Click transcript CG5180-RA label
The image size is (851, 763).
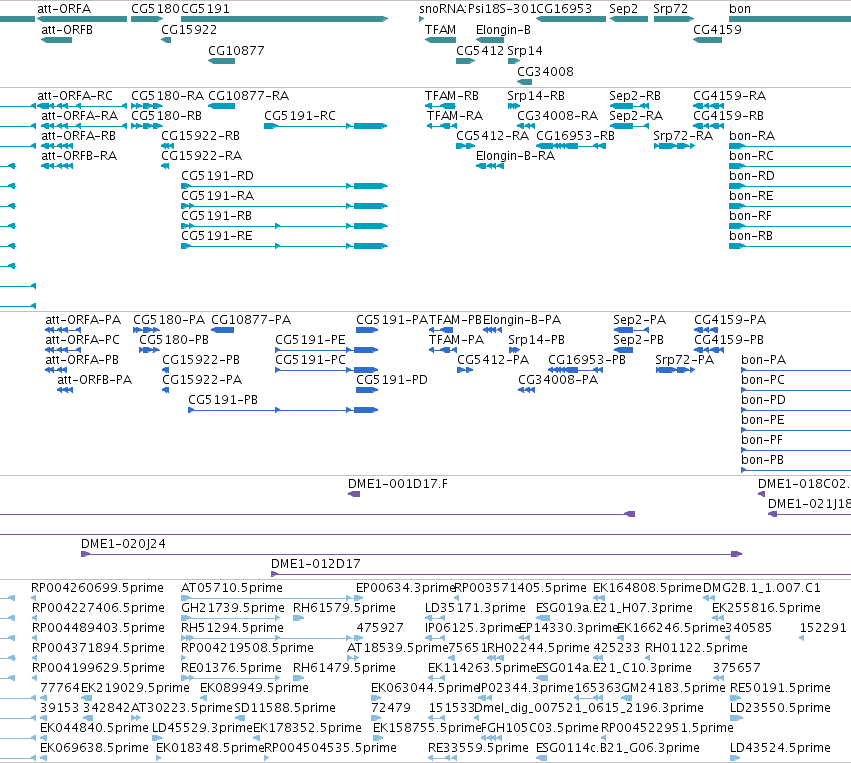[168, 96]
